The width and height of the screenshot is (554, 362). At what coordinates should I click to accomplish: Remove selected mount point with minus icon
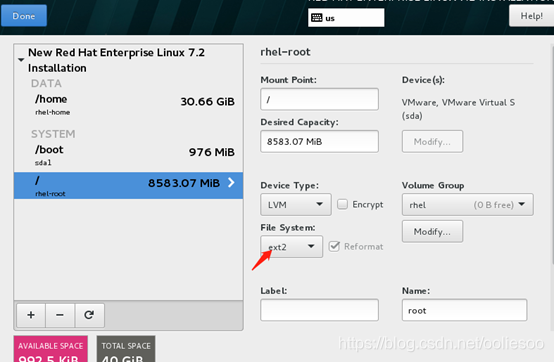point(60,315)
